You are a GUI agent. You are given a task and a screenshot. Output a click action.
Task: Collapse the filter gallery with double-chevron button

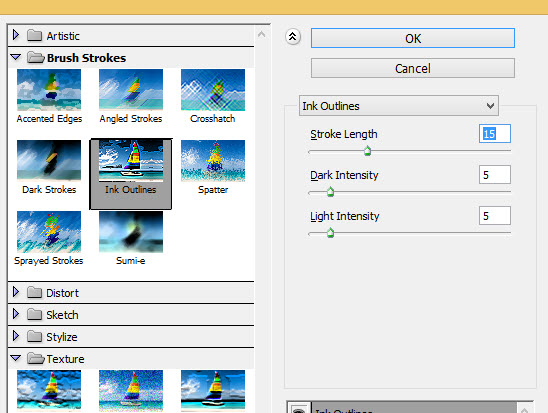[x=293, y=36]
